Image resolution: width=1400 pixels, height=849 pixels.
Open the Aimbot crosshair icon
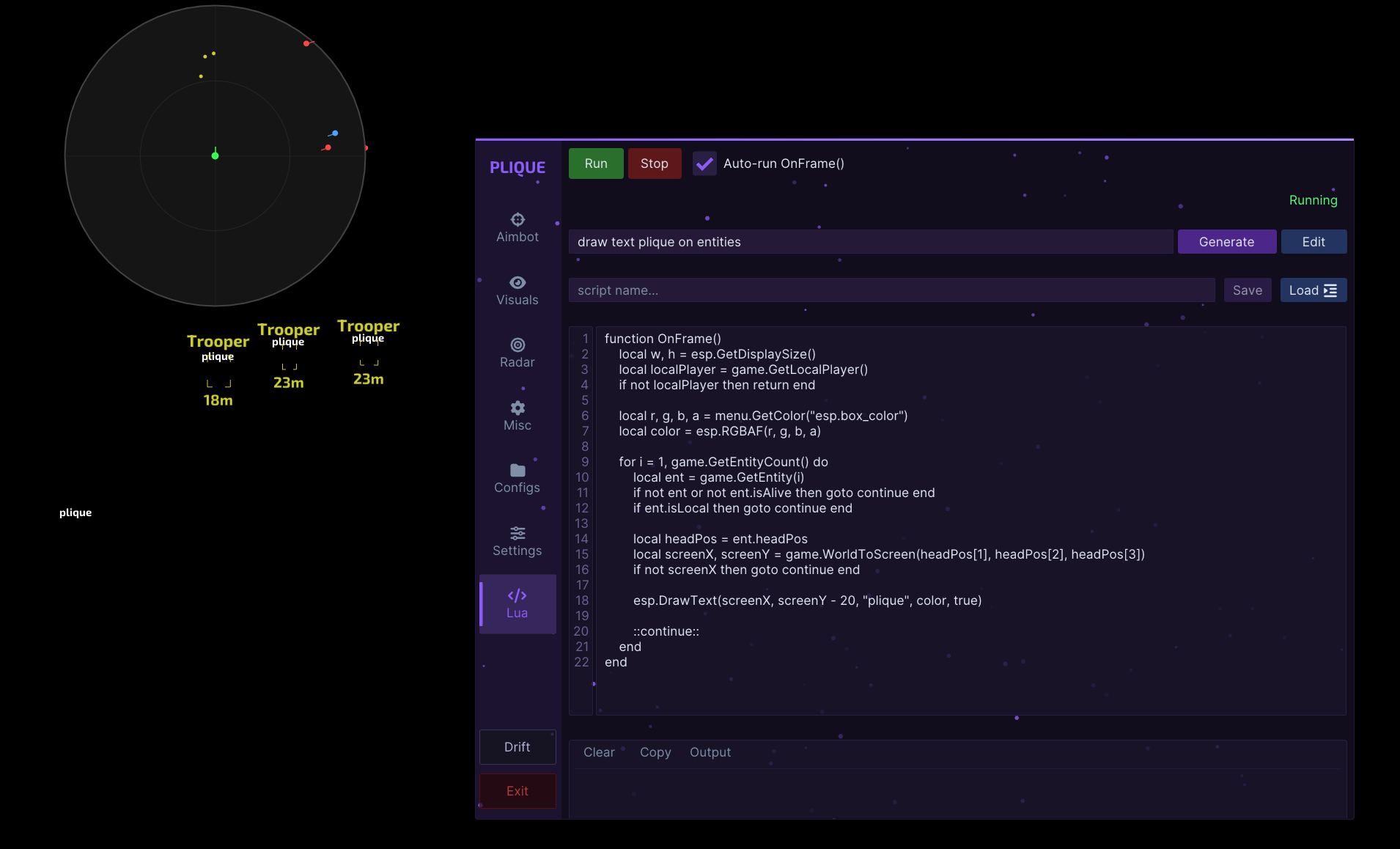(x=517, y=219)
